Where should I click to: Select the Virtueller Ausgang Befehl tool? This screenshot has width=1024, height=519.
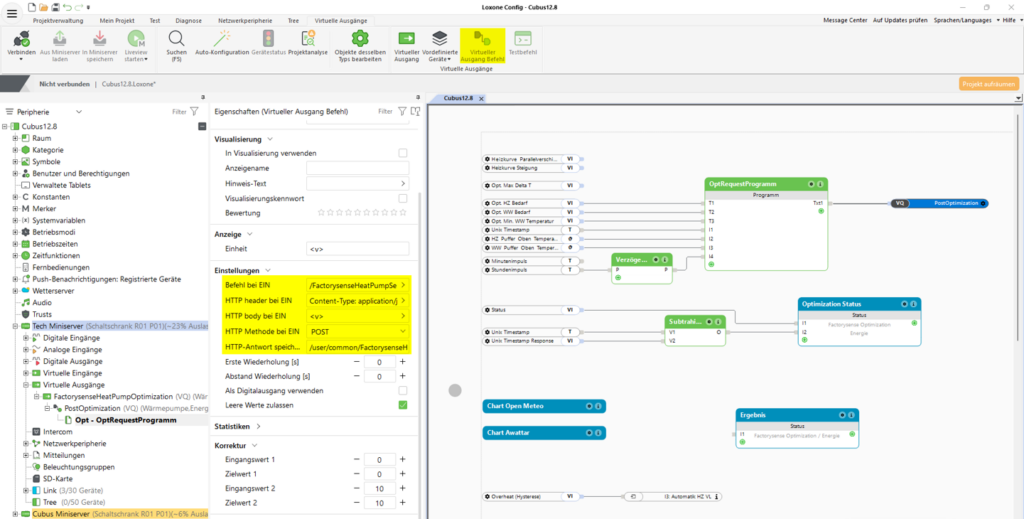[482, 38]
